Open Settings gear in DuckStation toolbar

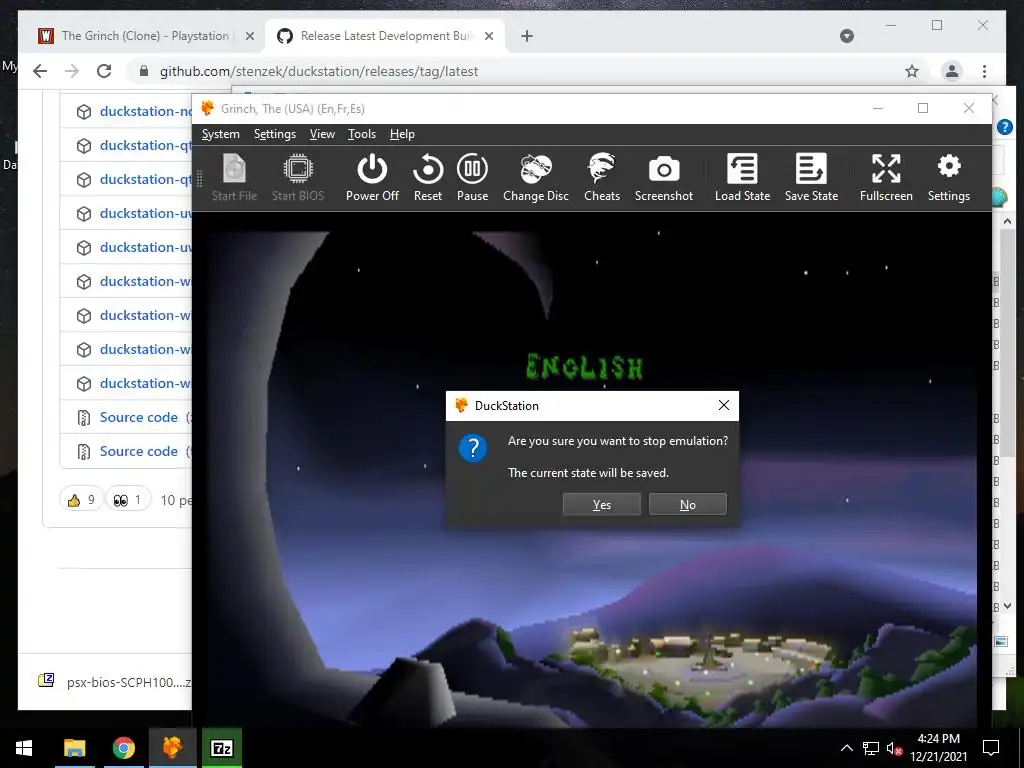click(948, 178)
